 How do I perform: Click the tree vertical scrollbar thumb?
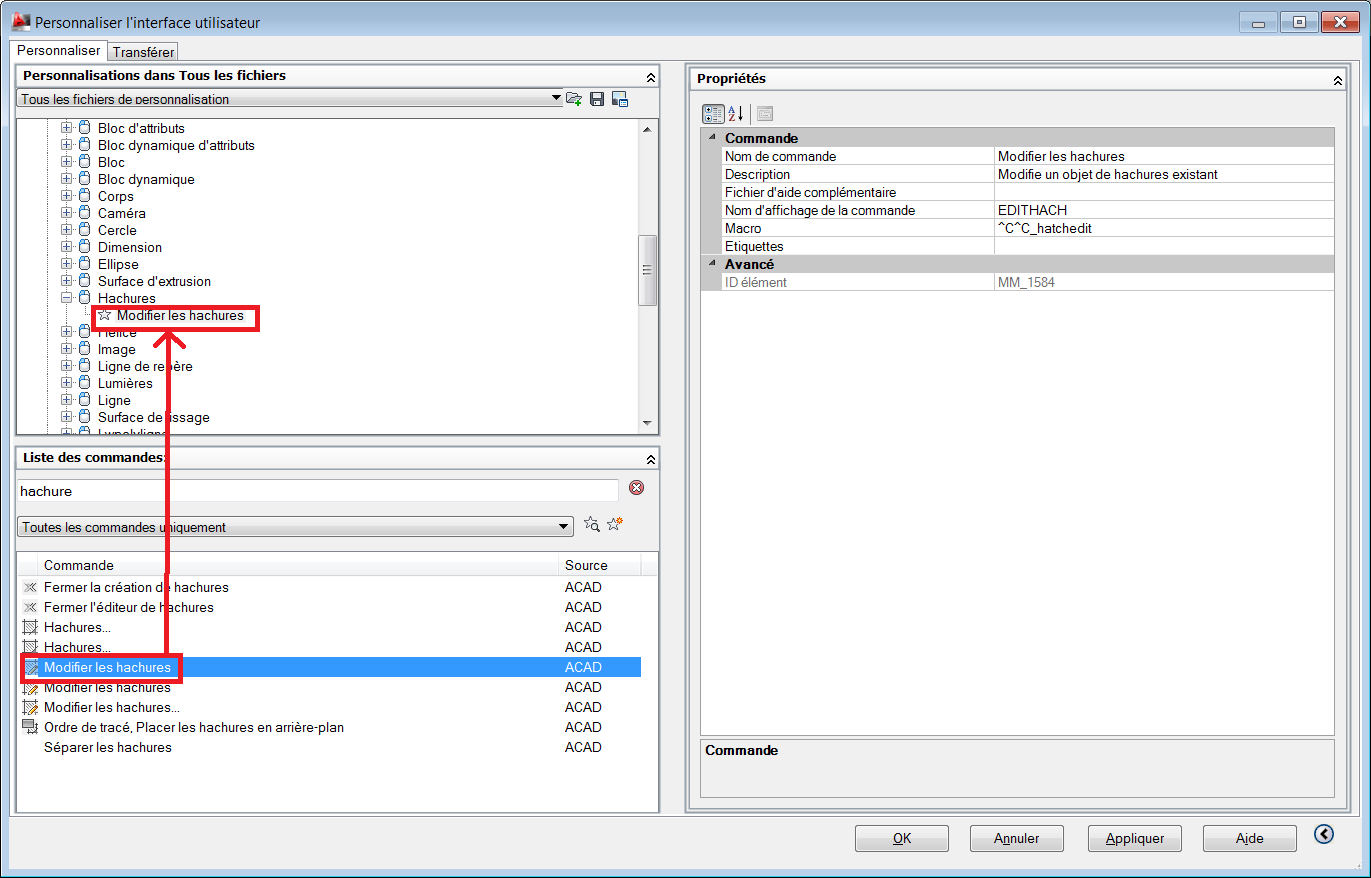tap(647, 270)
